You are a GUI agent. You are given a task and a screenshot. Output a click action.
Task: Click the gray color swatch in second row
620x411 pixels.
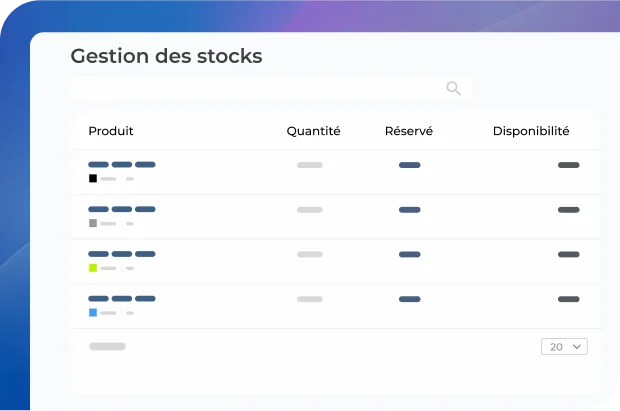tap(93, 223)
